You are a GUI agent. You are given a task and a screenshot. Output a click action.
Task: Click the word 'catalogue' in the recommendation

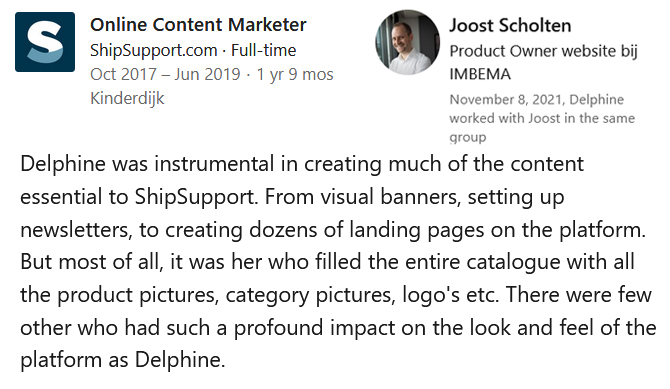point(513,262)
